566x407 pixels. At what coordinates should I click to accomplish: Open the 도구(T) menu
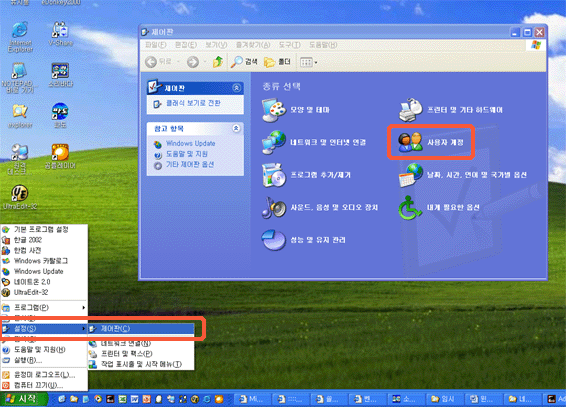coord(289,45)
